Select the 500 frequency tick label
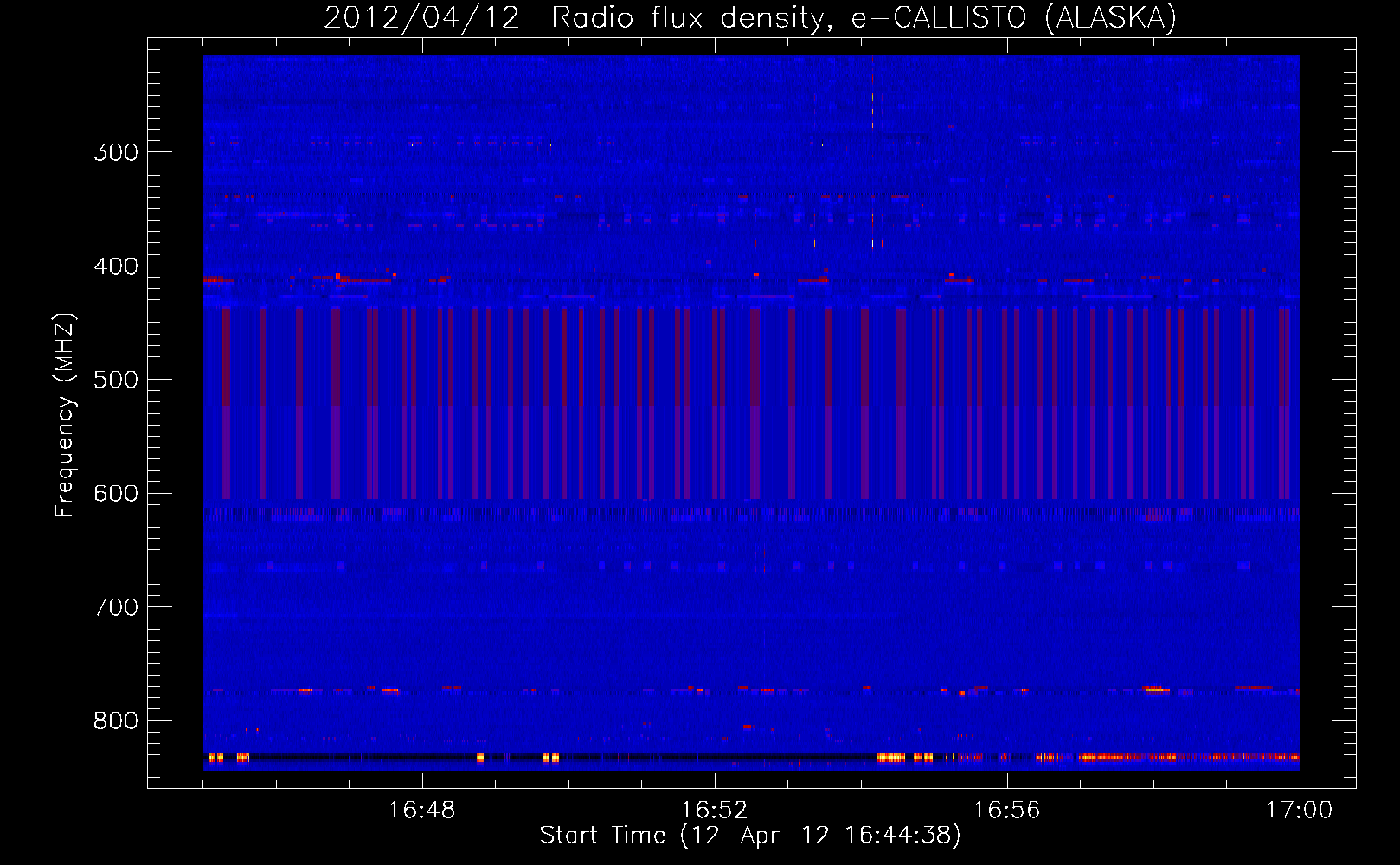Image resolution: width=1400 pixels, height=865 pixels. point(116,380)
